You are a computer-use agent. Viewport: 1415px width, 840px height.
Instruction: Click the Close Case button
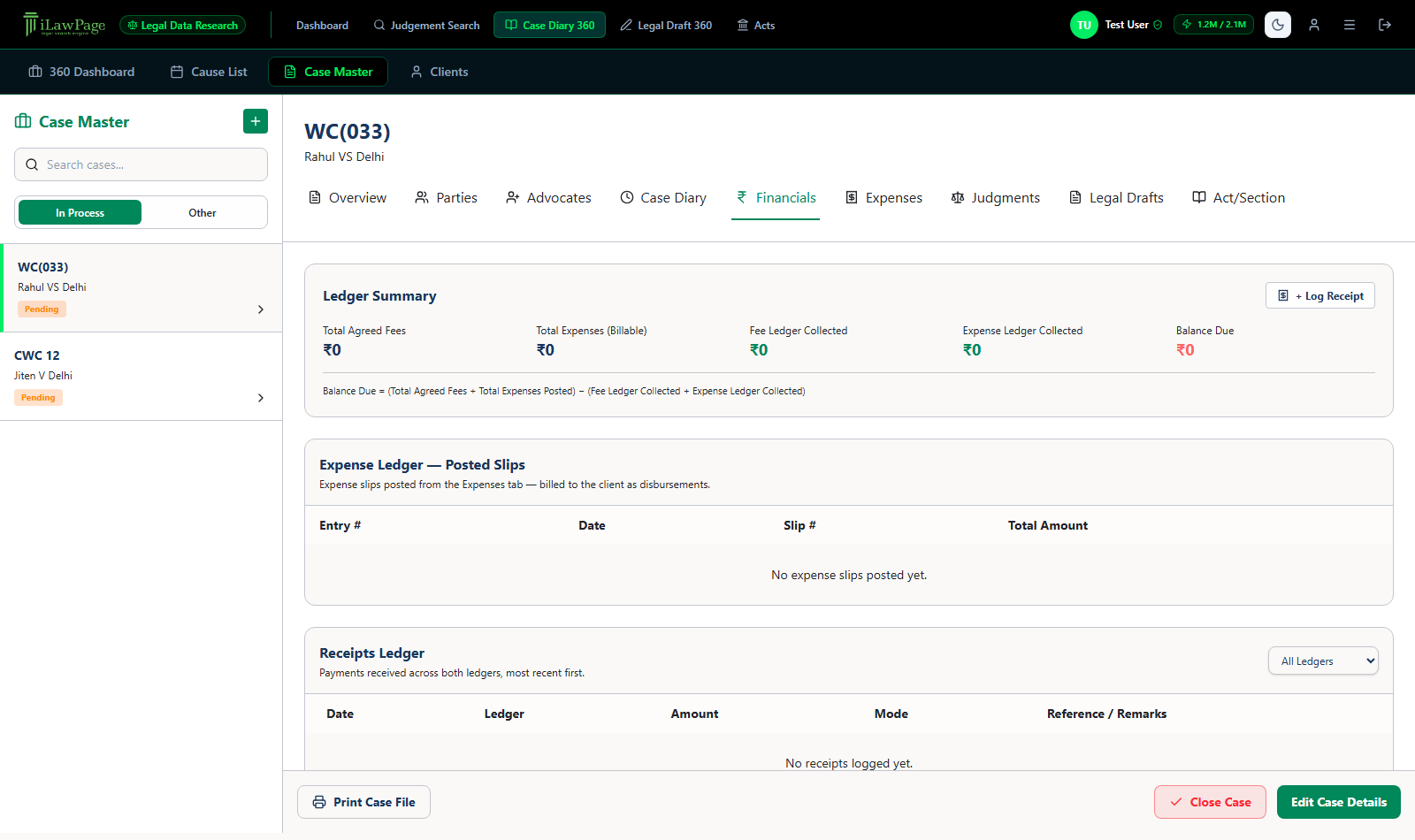tap(1210, 802)
